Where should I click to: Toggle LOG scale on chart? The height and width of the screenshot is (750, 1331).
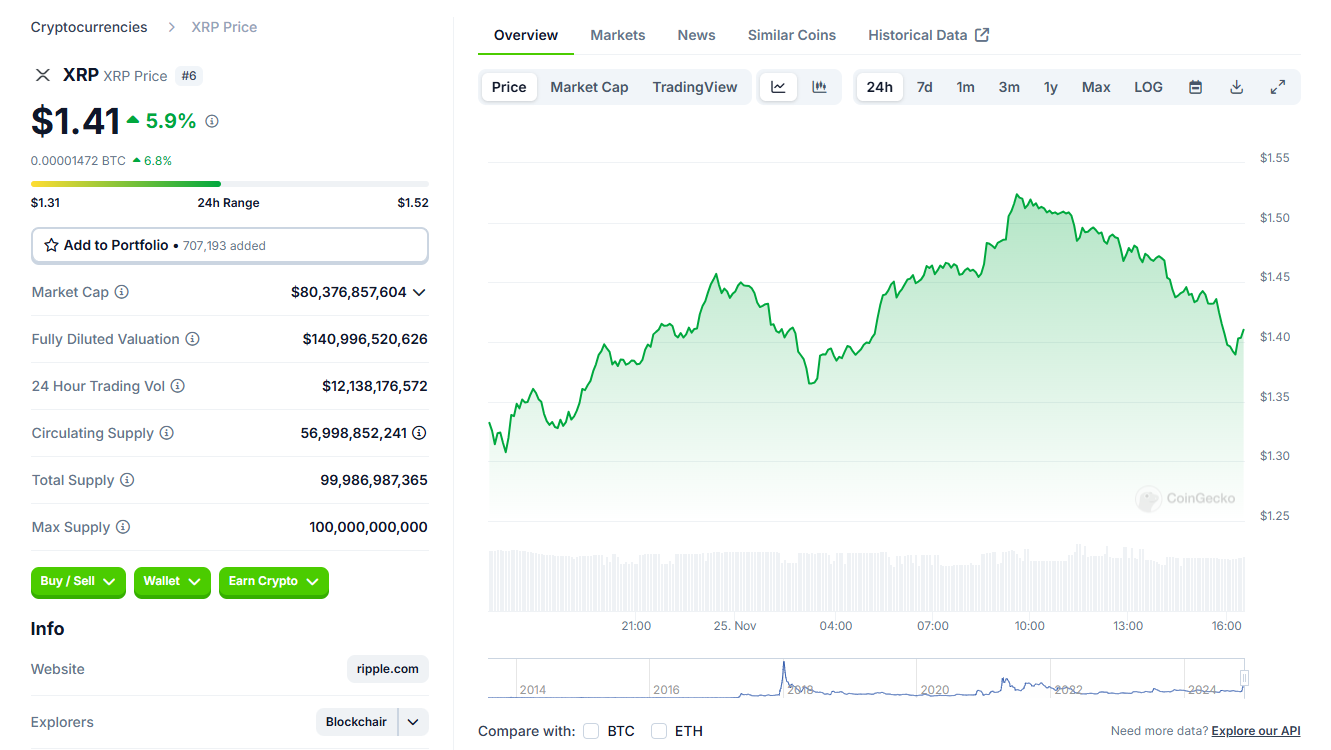click(x=1148, y=87)
